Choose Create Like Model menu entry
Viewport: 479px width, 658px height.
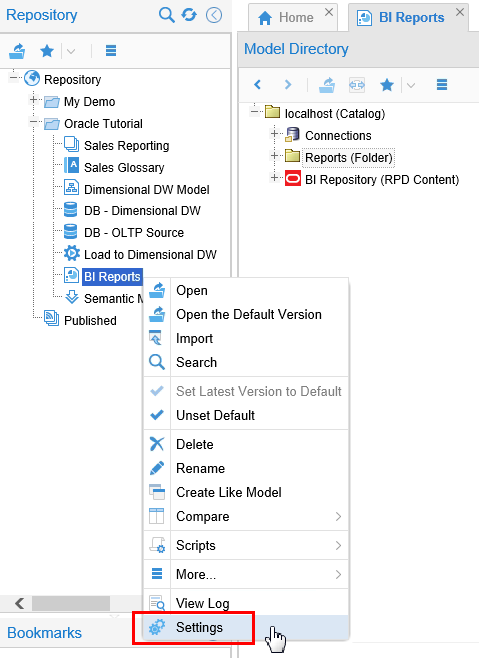click(246, 492)
